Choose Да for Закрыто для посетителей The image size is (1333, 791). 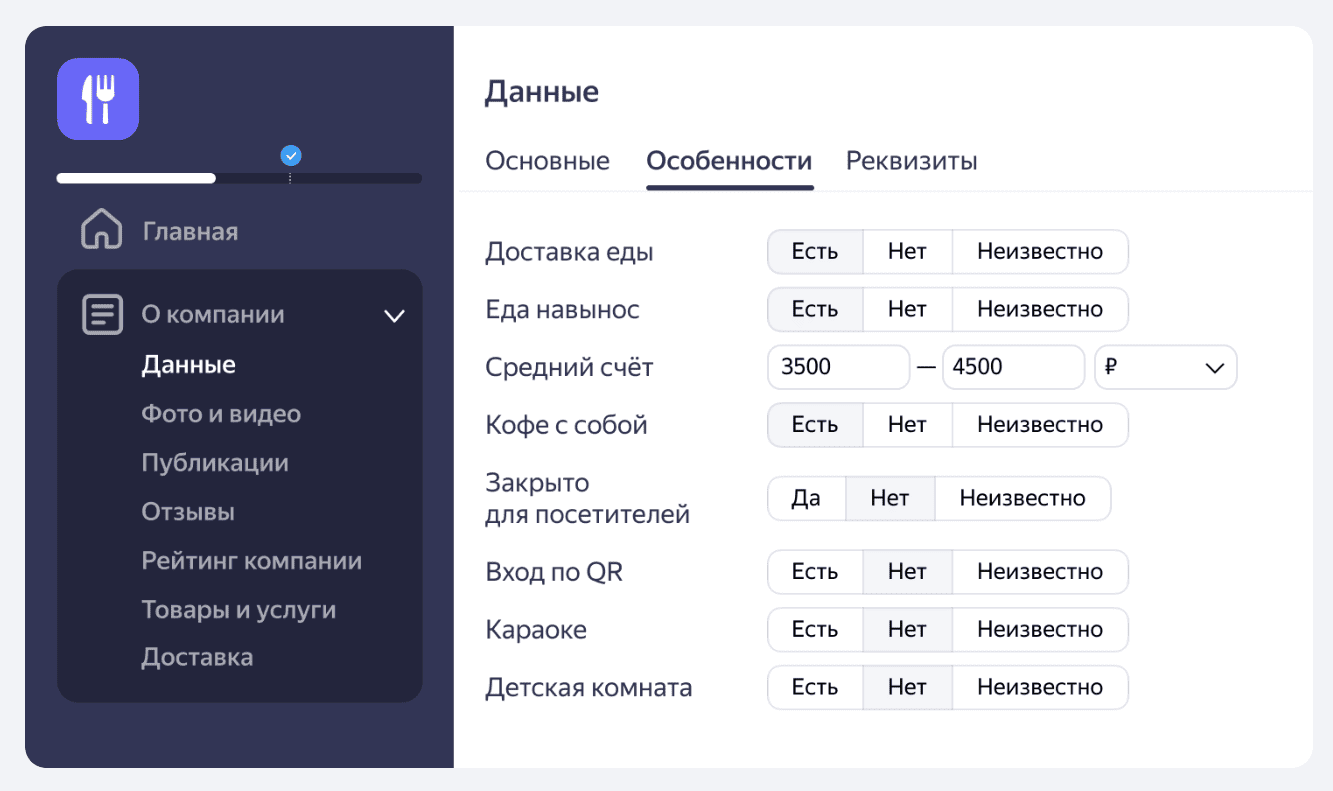pyautogui.click(x=806, y=498)
